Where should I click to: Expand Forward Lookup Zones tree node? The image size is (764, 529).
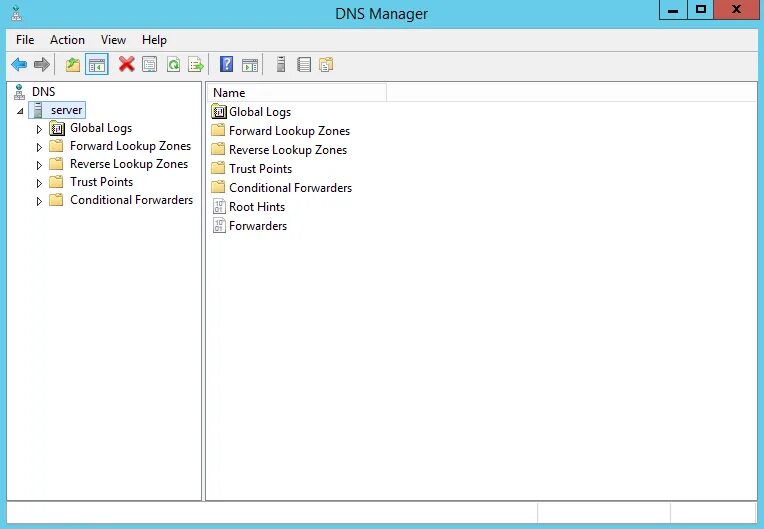coord(39,147)
